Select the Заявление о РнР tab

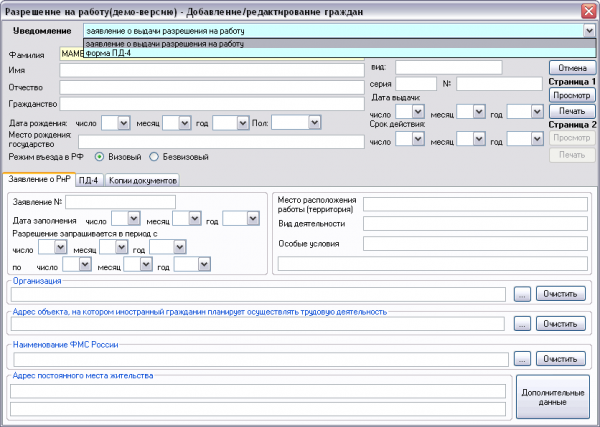click(38, 180)
